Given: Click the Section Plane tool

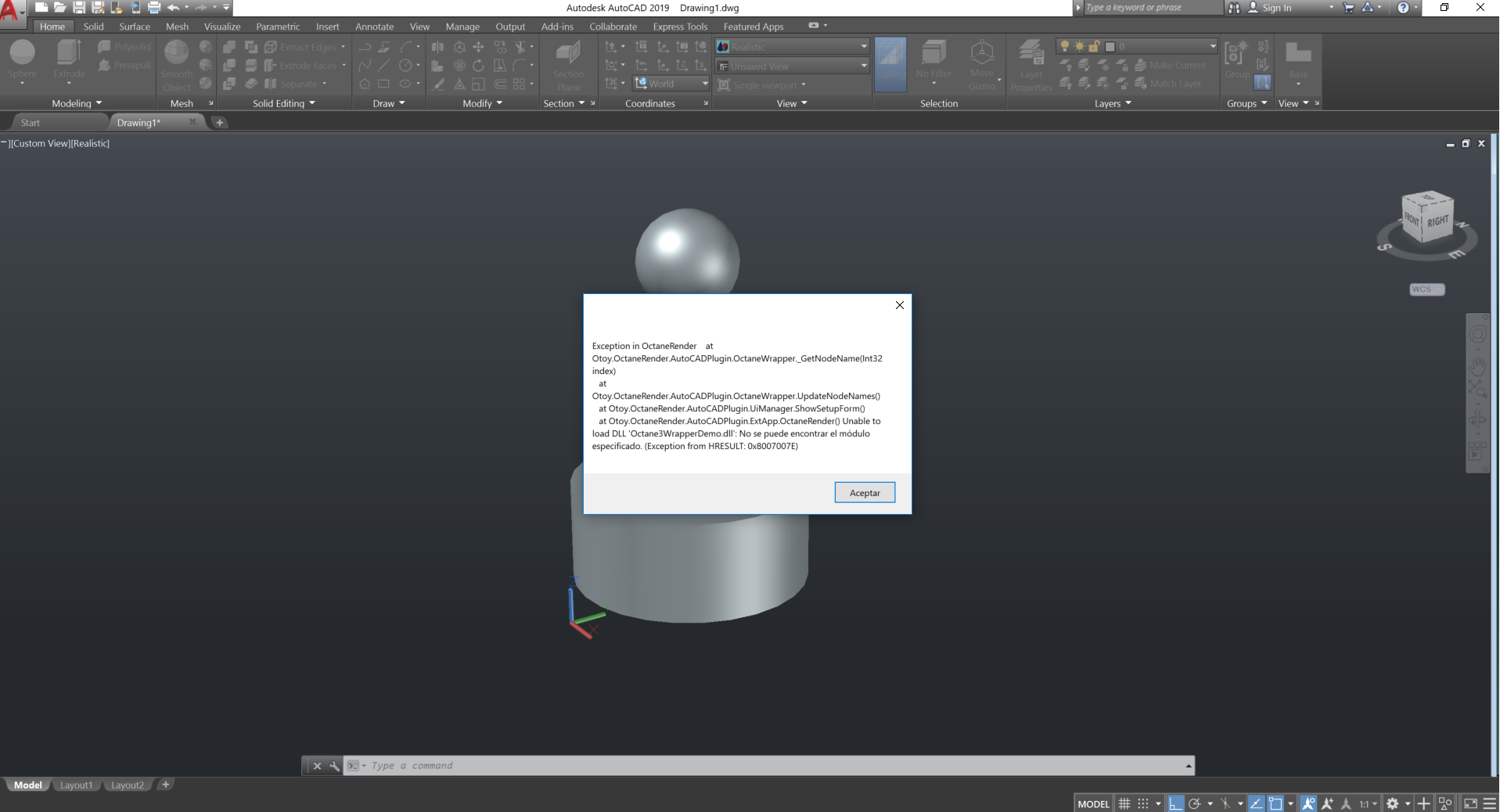Looking at the screenshot, I should (568, 65).
